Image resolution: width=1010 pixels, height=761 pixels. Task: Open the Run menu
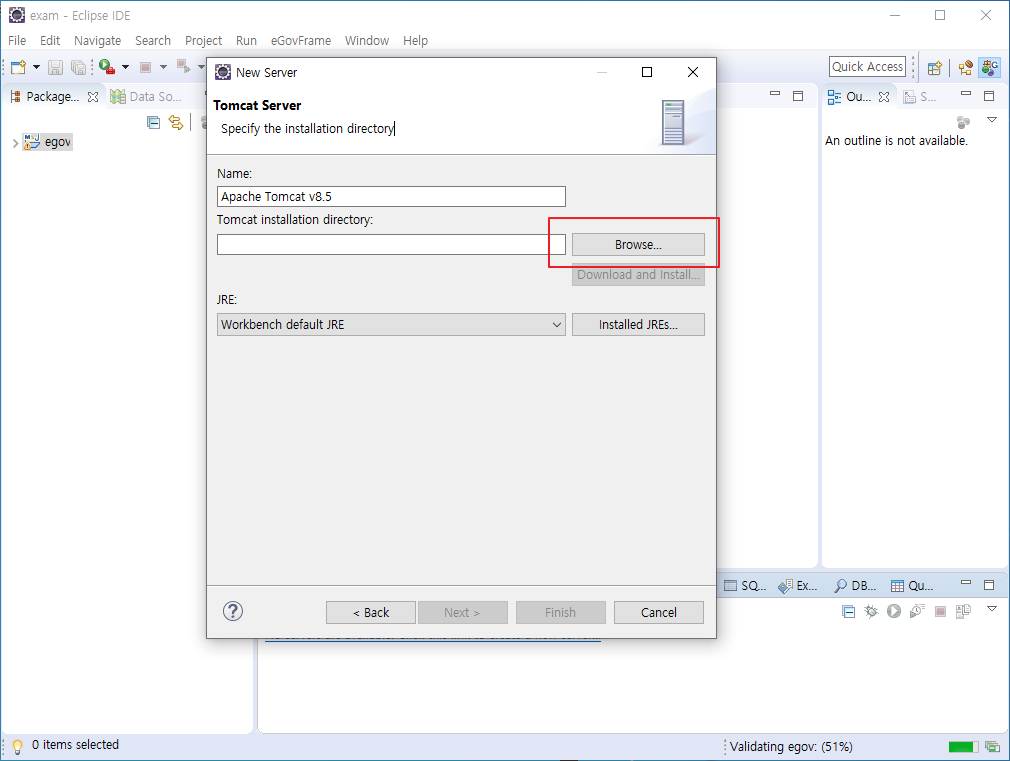tap(246, 41)
